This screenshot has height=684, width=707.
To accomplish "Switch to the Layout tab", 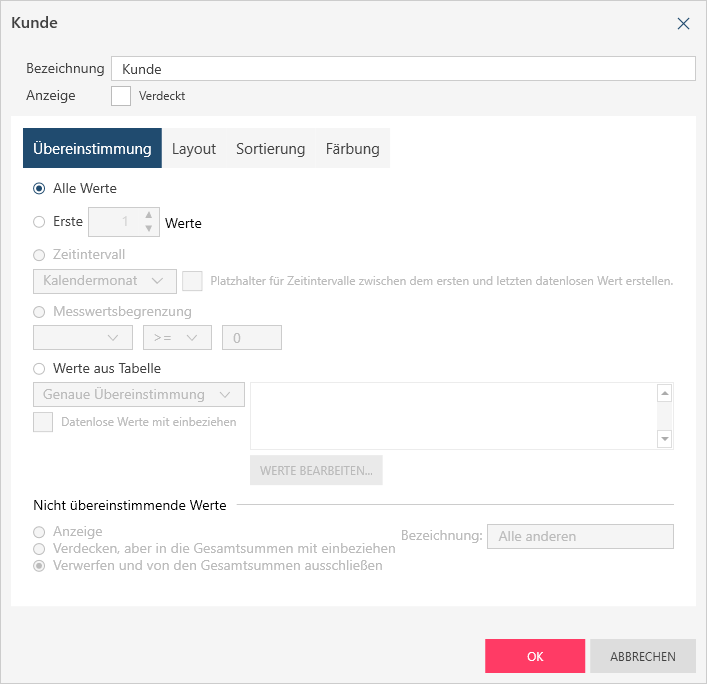I will (194, 148).
